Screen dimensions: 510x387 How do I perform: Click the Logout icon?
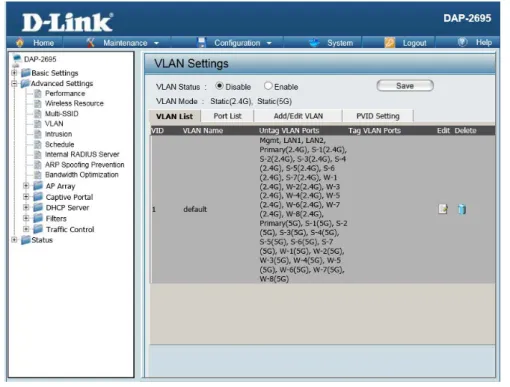click(x=389, y=43)
